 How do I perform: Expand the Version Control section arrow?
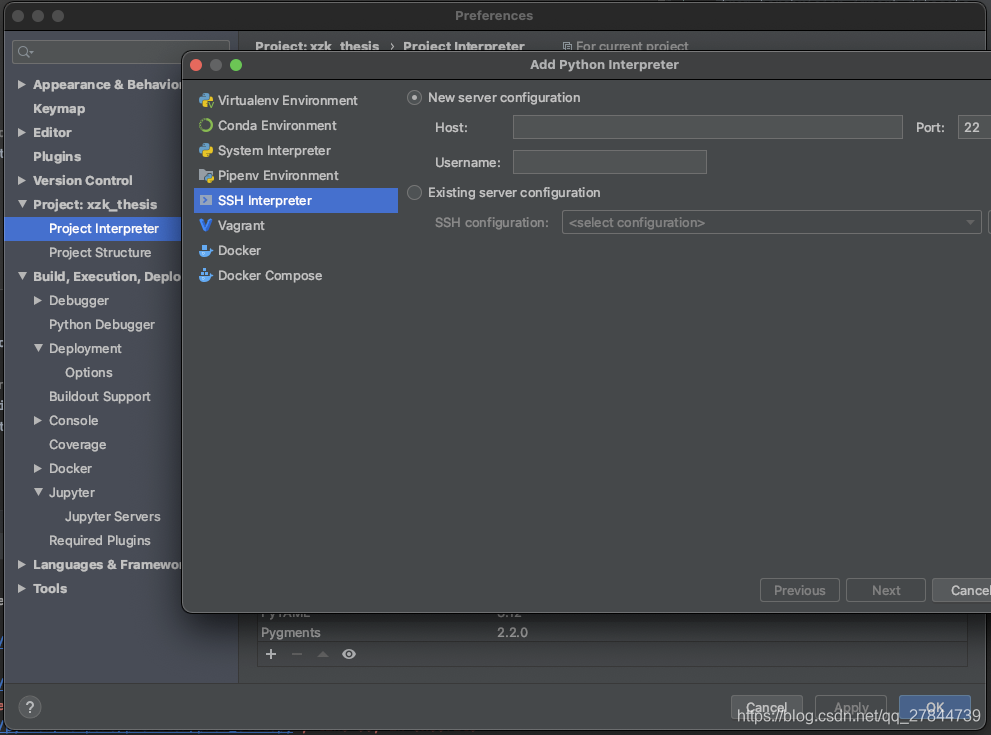pos(21,180)
